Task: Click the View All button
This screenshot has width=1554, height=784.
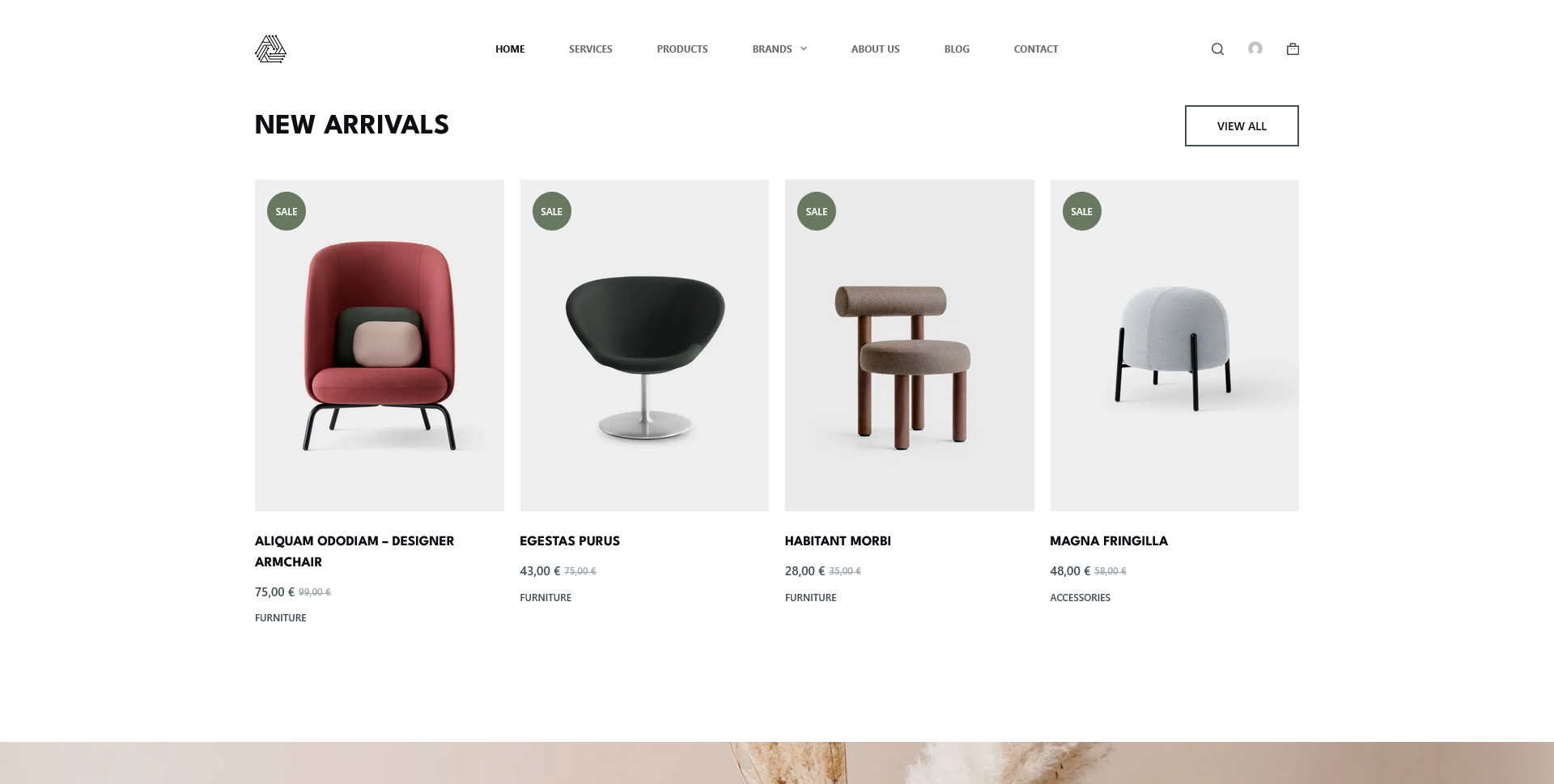Action: (x=1242, y=125)
